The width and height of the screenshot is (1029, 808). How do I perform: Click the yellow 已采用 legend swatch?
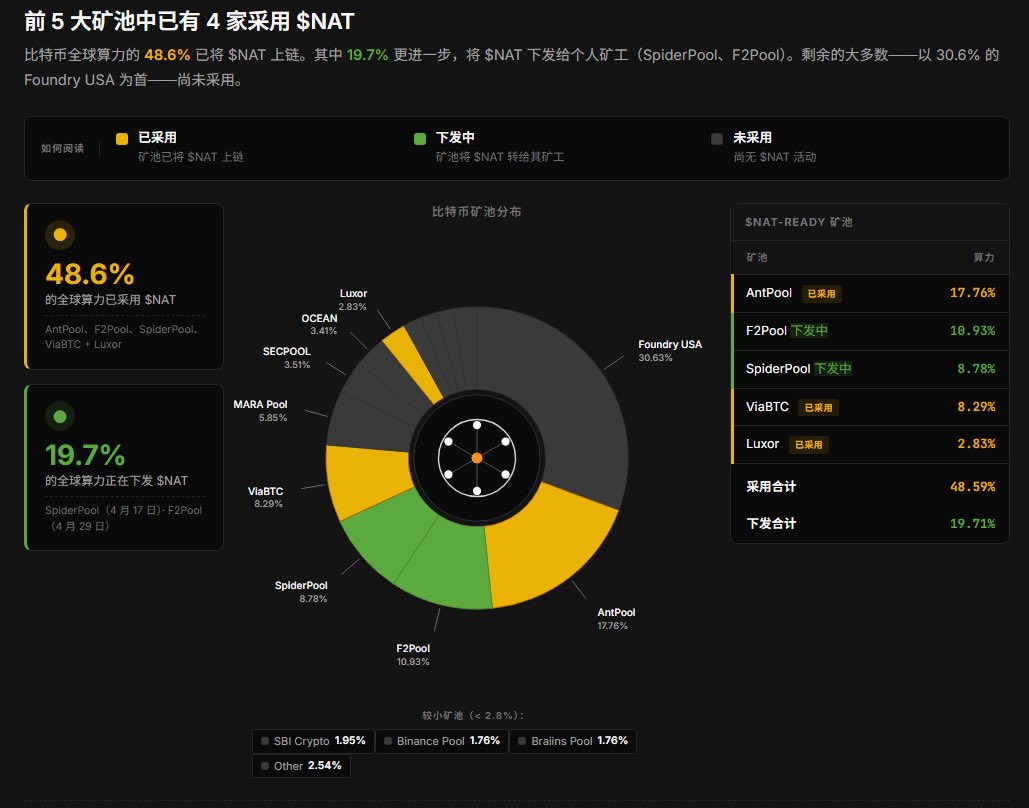121,138
